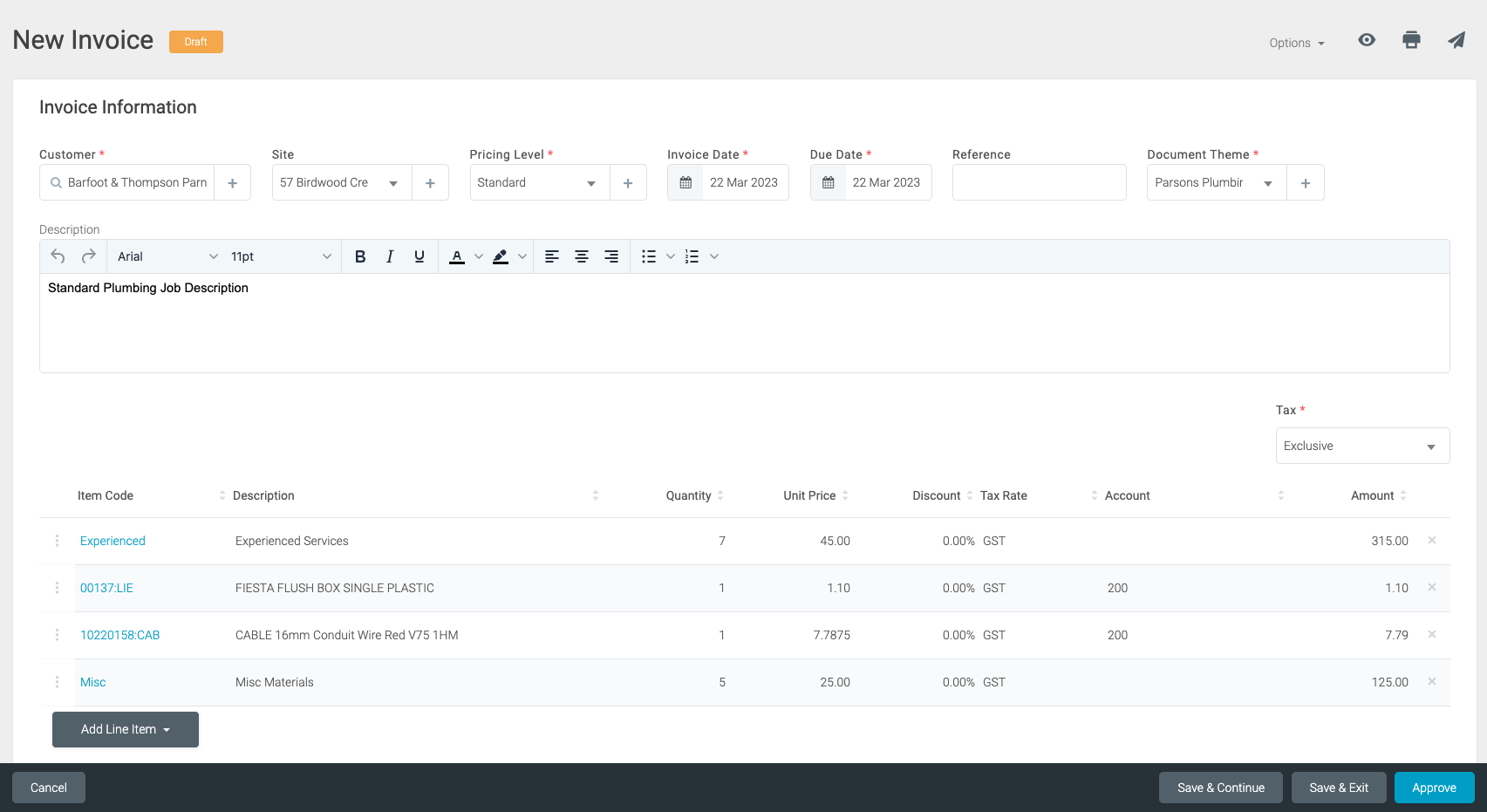
Task: Click the redo arrow in editor
Action: pos(88,256)
